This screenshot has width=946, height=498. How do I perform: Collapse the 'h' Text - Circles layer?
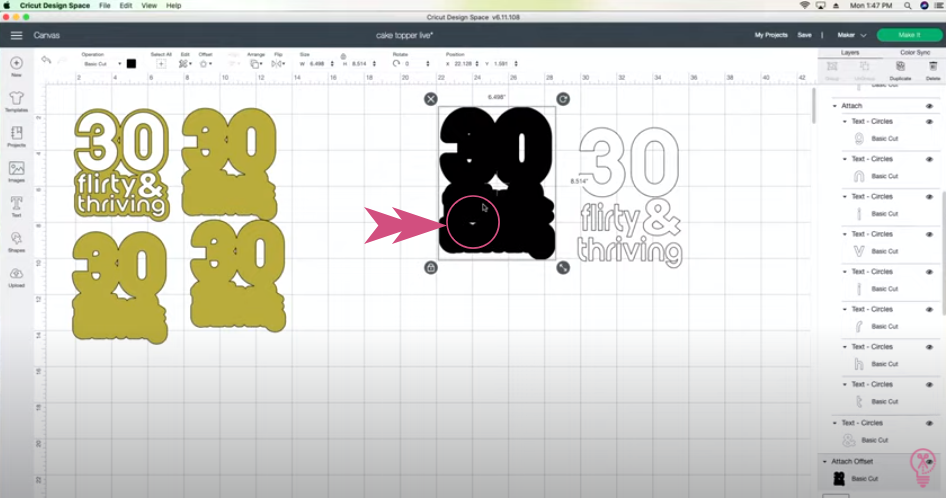coord(845,347)
